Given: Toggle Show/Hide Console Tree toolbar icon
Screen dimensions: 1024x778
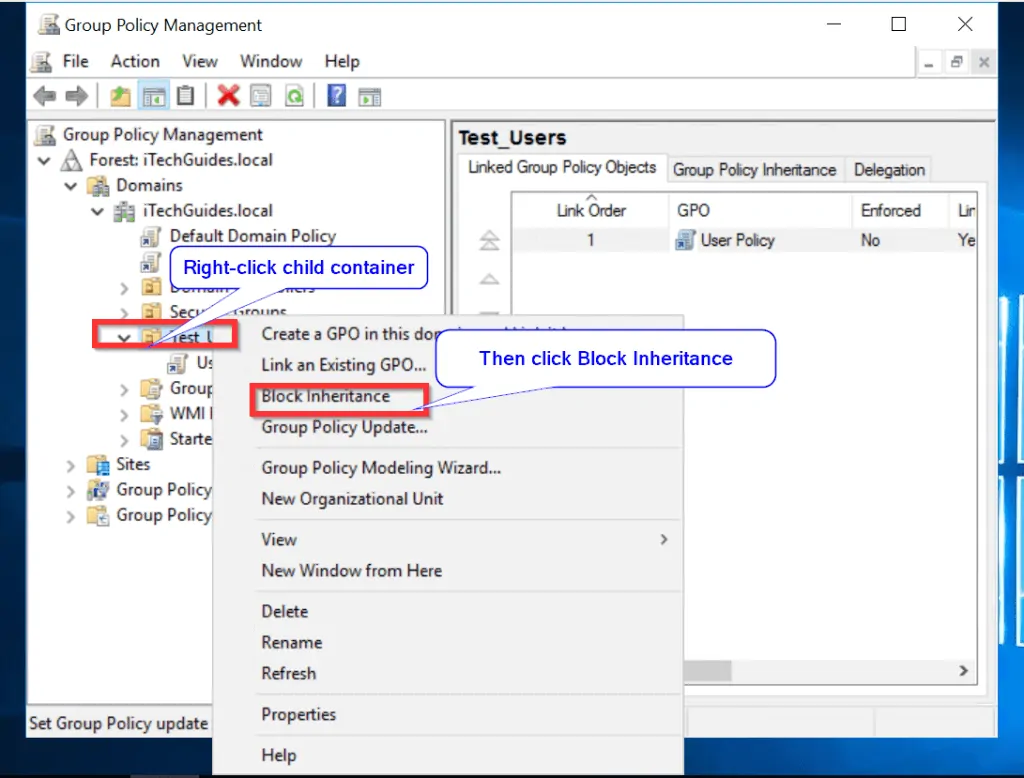Looking at the screenshot, I should (x=155, y=97).
